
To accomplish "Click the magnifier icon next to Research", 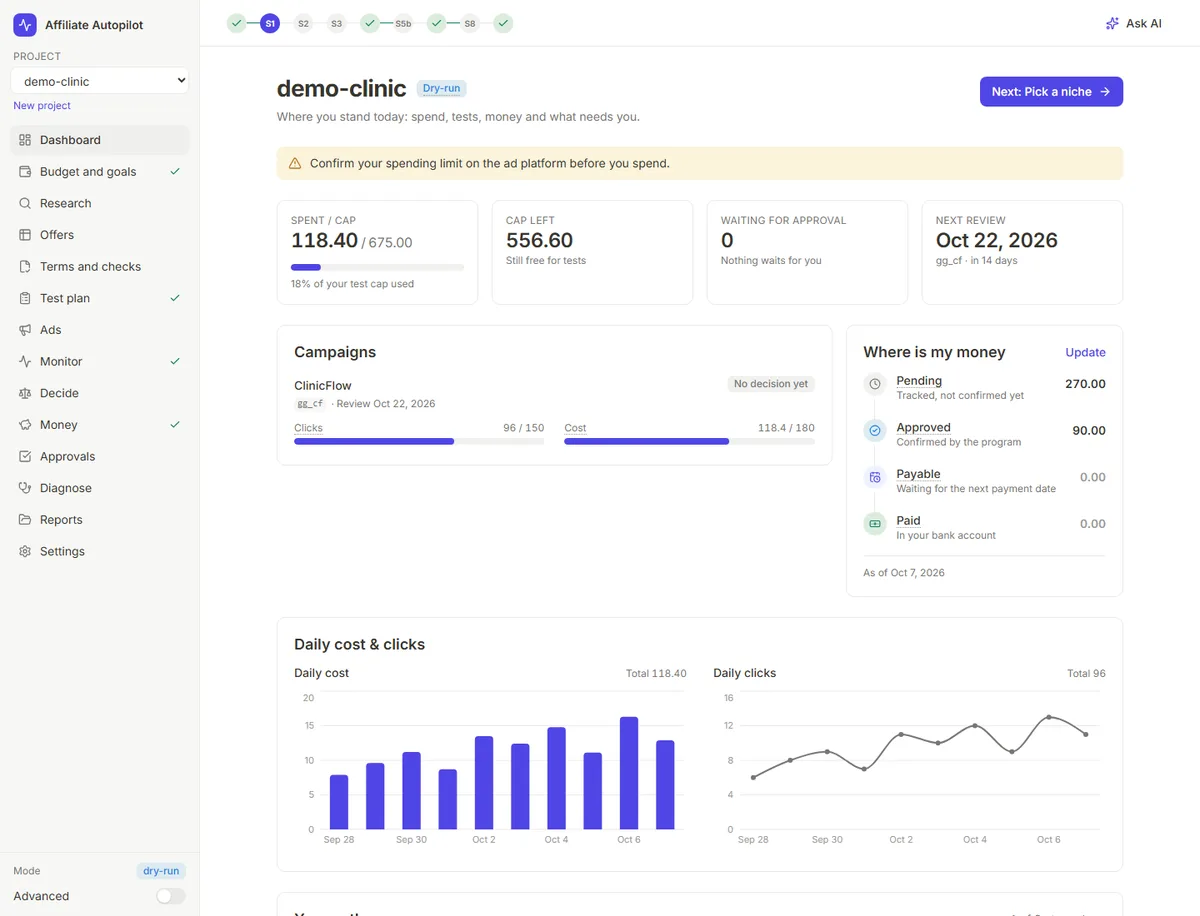I will pos(25,203).
